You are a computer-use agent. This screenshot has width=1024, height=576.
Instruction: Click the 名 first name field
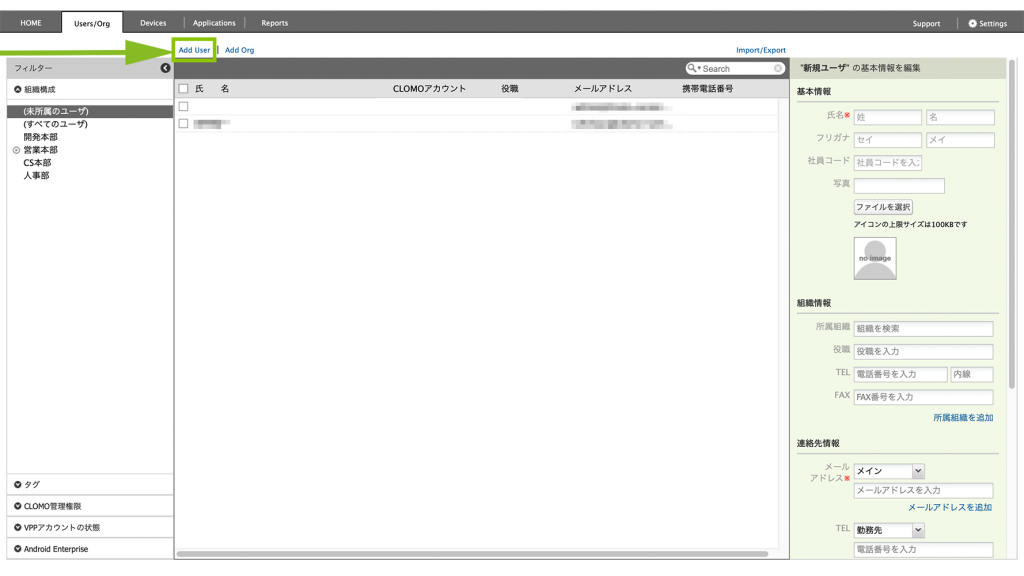point(960,118)
